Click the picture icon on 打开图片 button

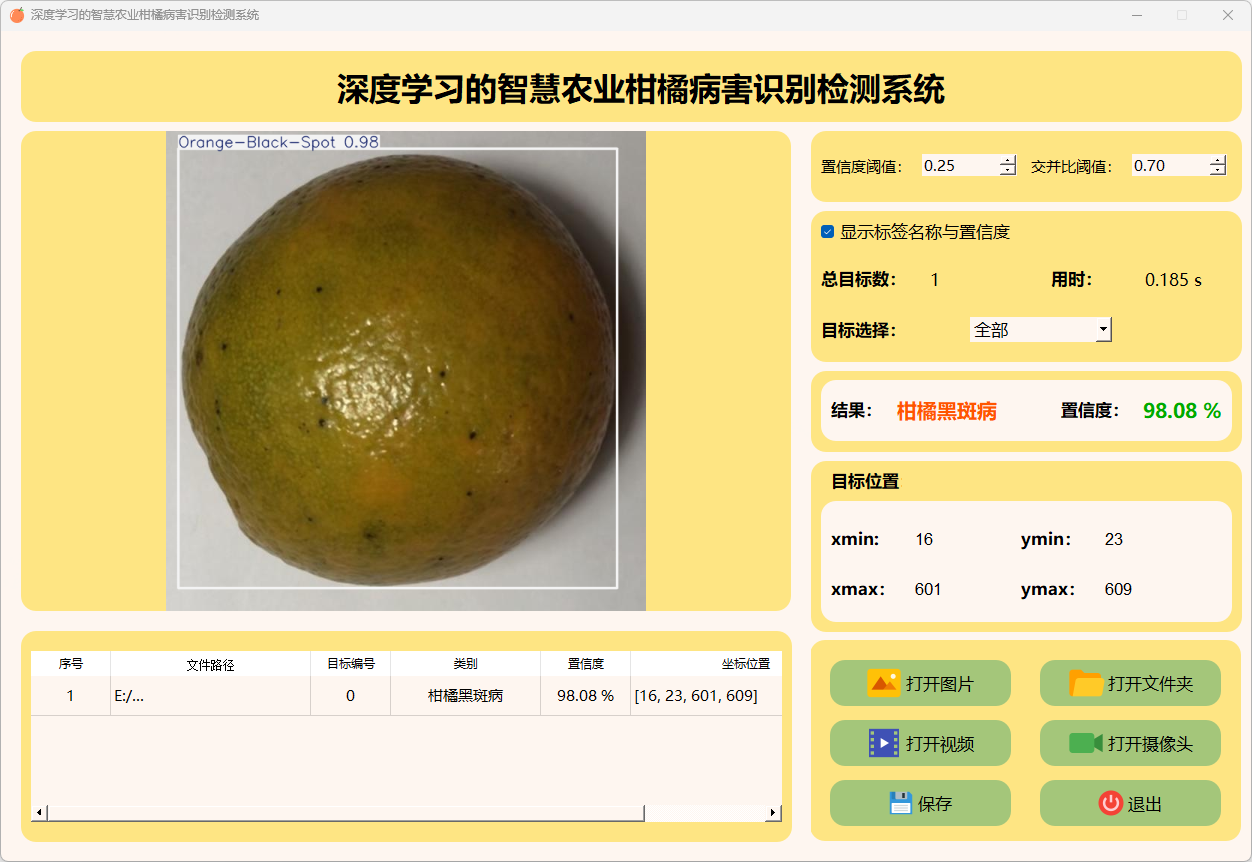(884, 683)
